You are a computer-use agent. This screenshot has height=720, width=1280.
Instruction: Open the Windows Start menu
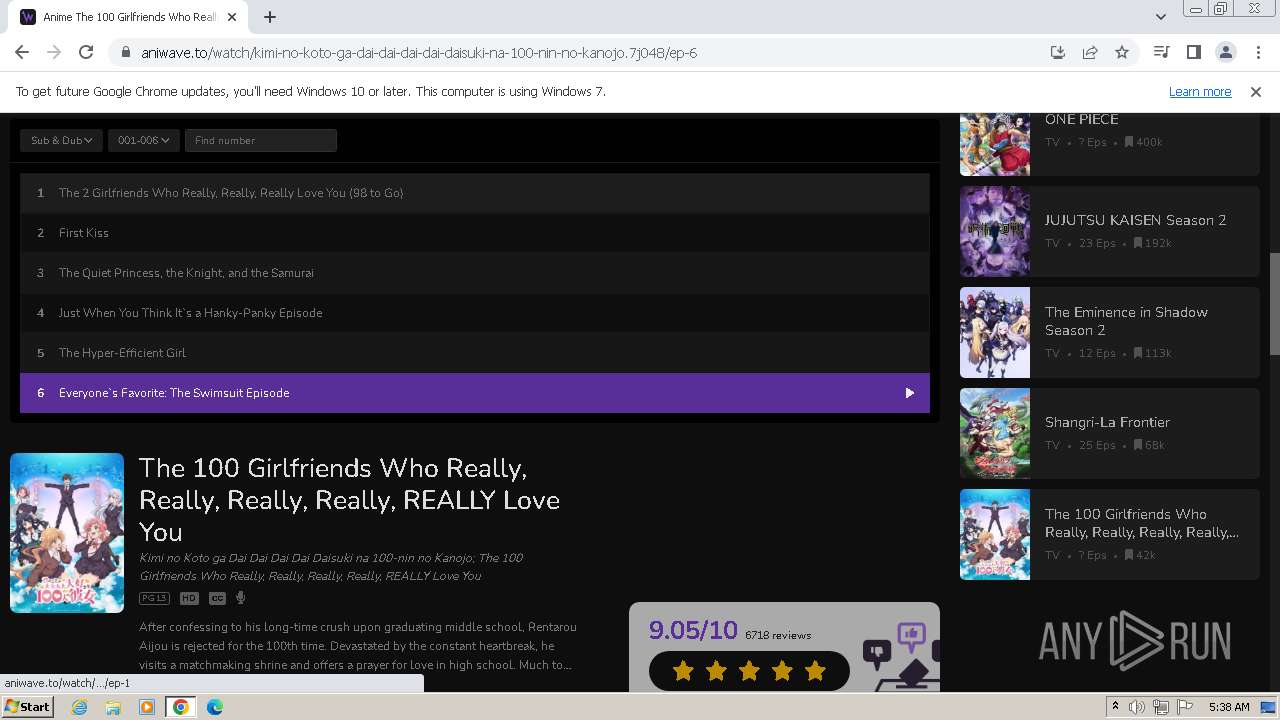[27, 707]
